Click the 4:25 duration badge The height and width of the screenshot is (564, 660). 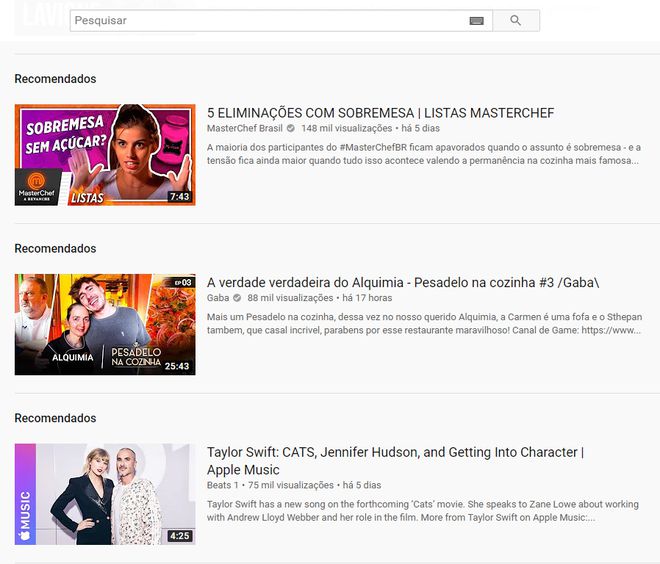point(180,536)
